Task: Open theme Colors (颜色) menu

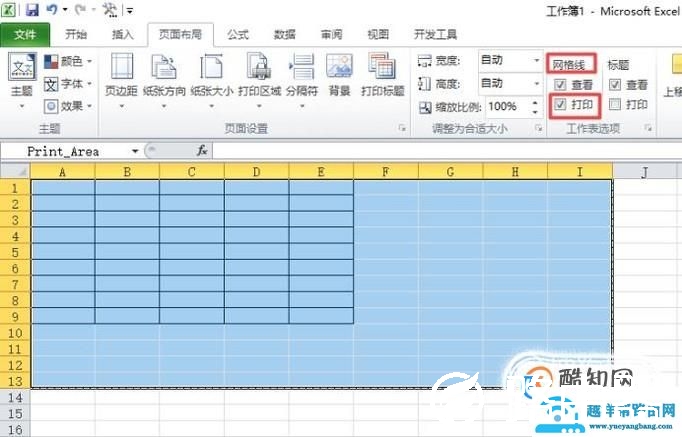Action: tap(68, 62)
